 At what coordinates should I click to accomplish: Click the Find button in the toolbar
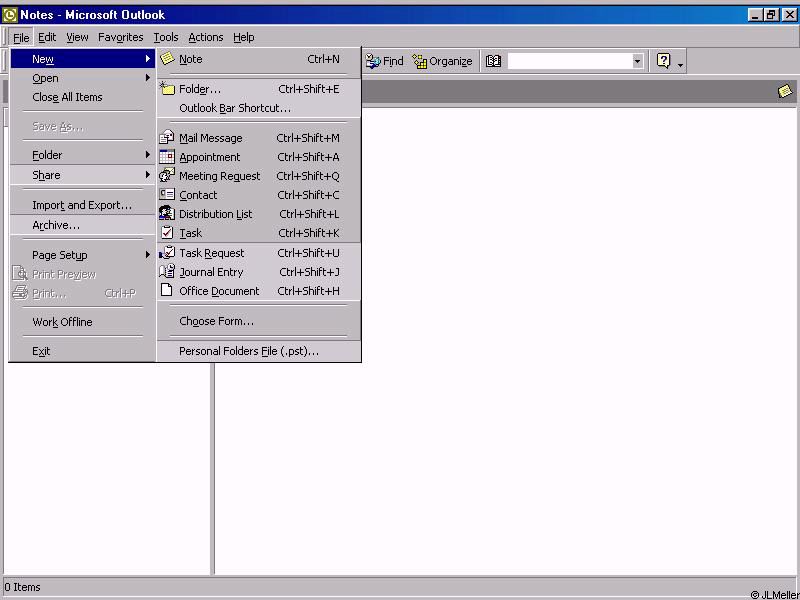click(x=385, y=61)
